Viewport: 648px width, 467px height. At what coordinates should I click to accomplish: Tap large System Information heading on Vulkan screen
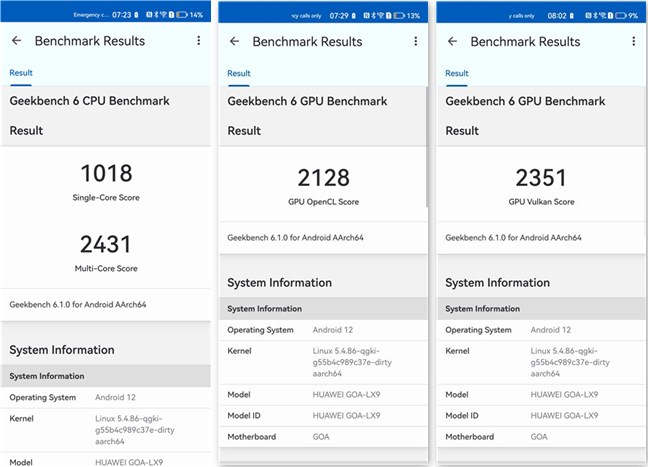[498, 283]
